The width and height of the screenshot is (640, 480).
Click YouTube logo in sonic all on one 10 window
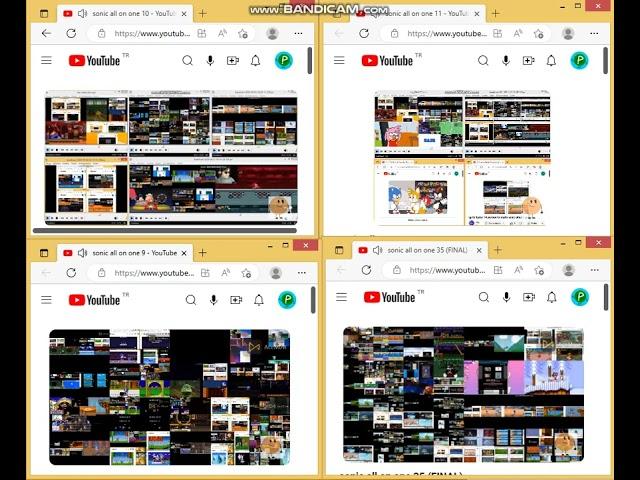94,61
